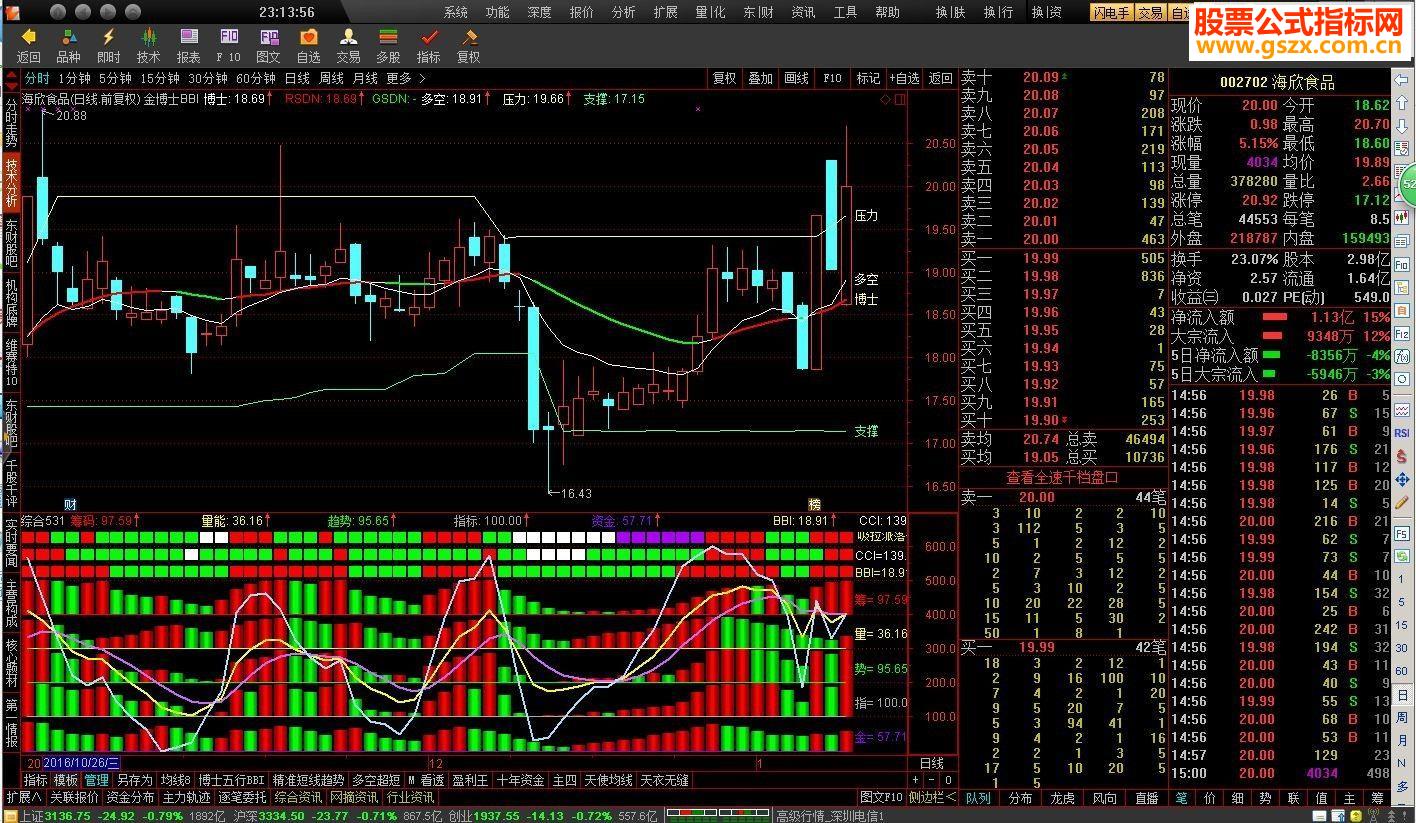Click the 换肤 skin button
The image size is (1416, 823).
pos(950,12)
